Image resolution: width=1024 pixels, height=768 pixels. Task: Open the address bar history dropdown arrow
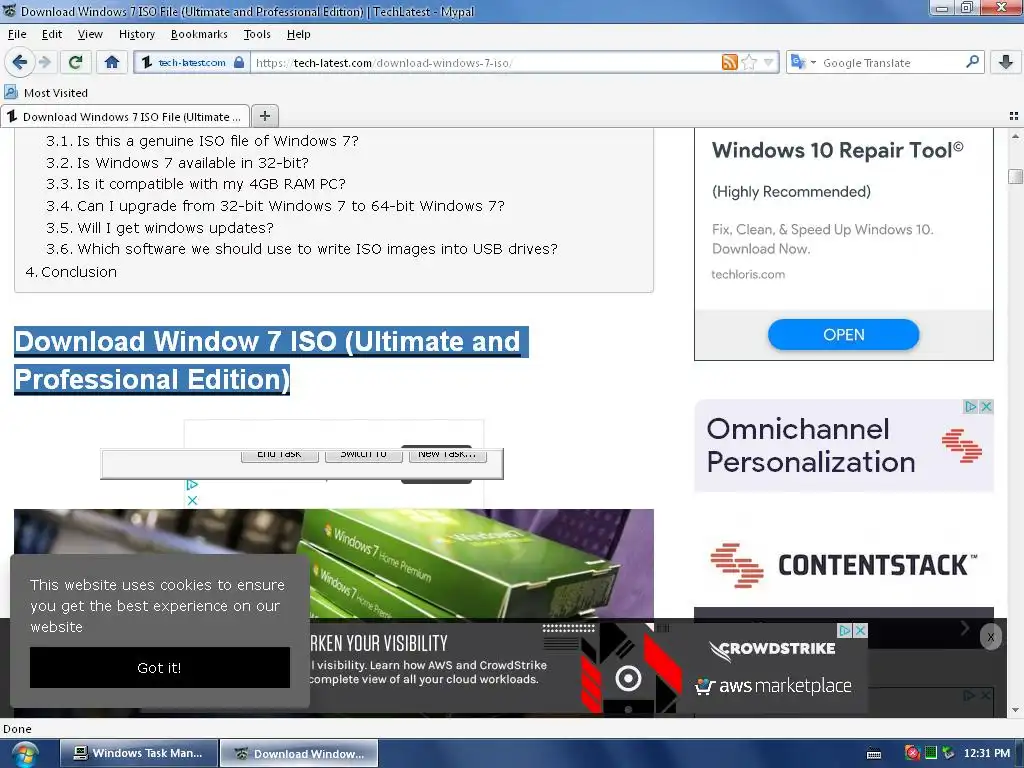pyautogui.click(x=769, y=63)
